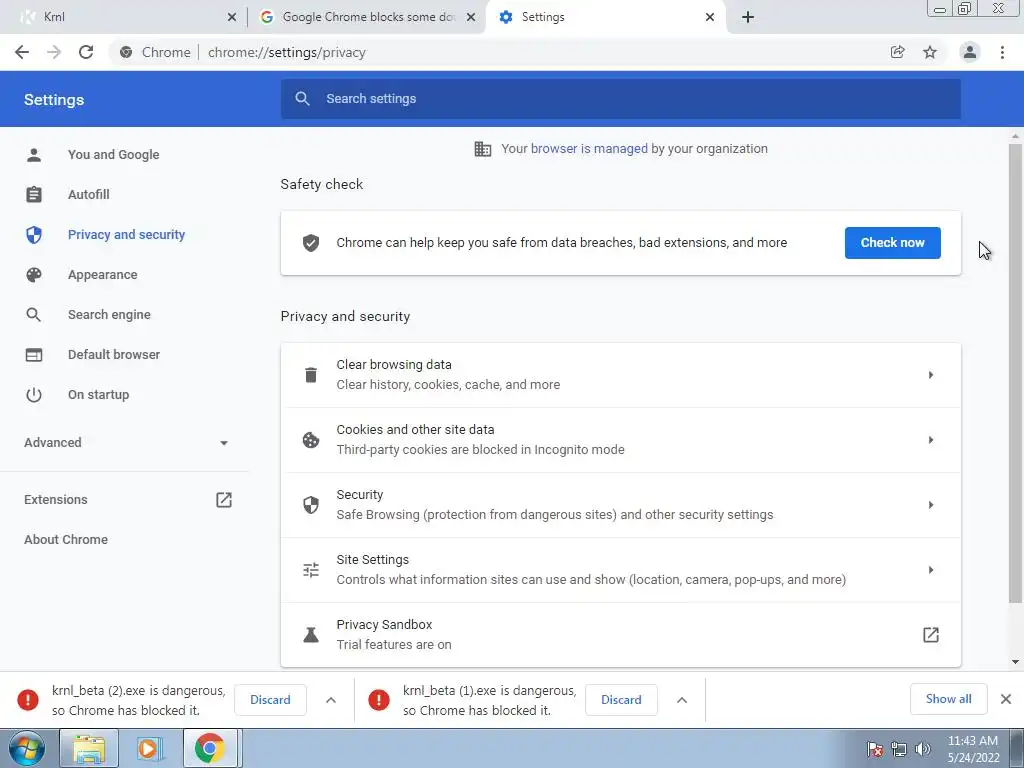Close the Google Chrome blocks downloads tab
This screenshot has width=1024, height=768.
471,18
